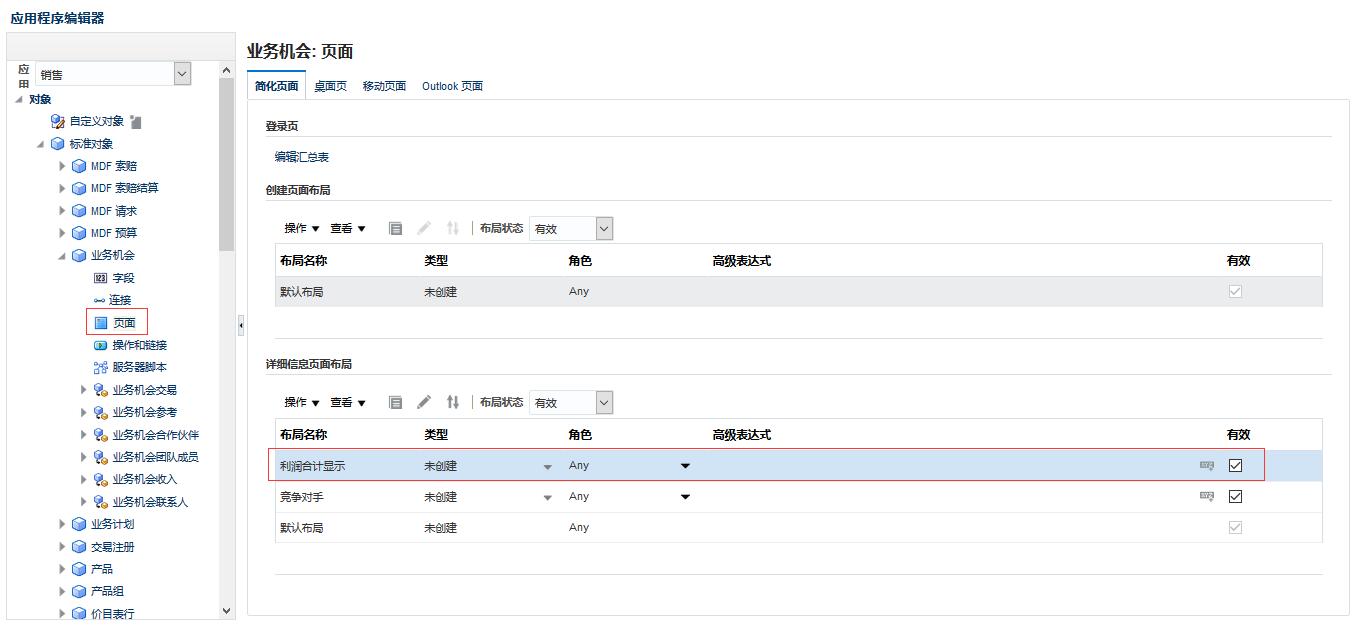Expand the MDF 请求 tree node
Viewport: 1355px width, 627px height.
[x=63, y=211]
